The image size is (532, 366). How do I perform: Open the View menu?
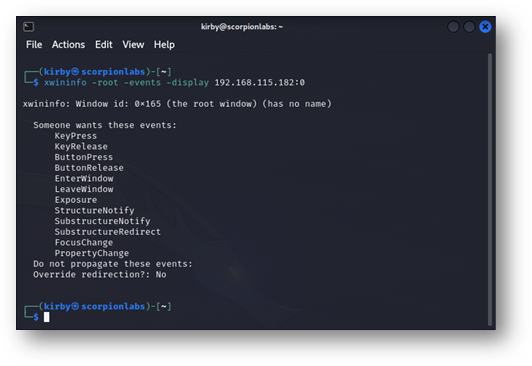tap(133, 44)
